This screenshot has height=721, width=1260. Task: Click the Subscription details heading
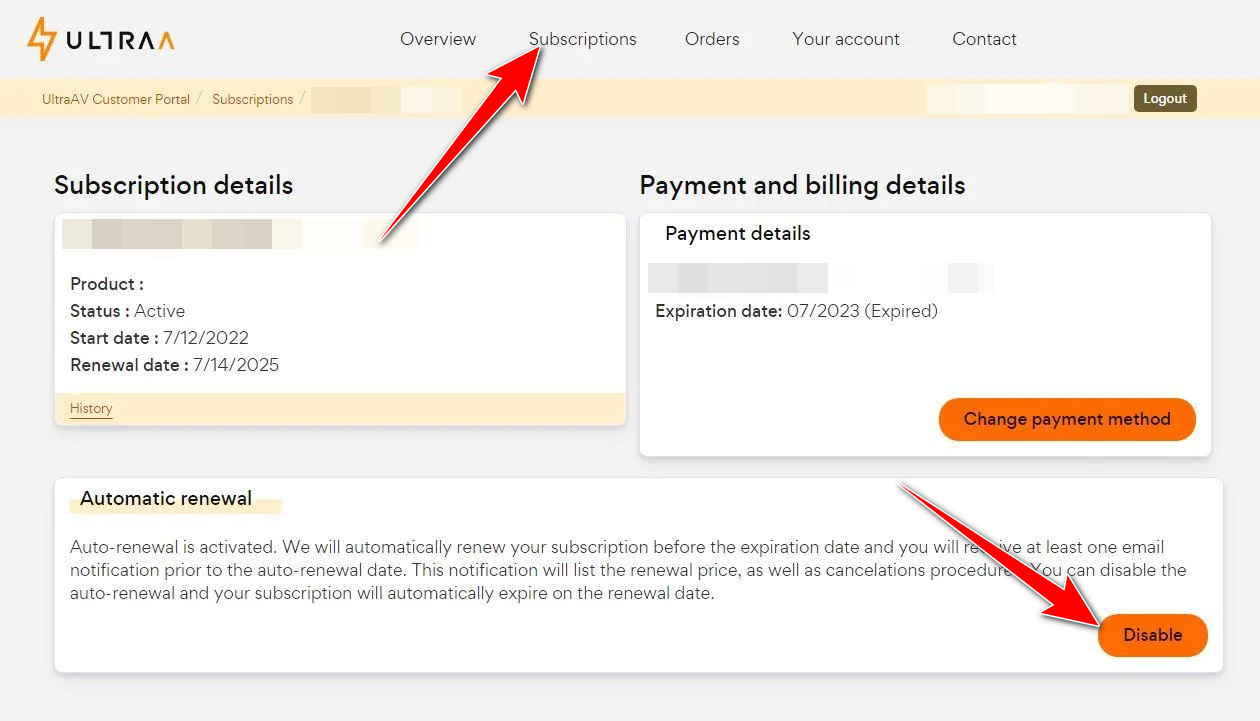pyautogui.click(x=173, y=185)
